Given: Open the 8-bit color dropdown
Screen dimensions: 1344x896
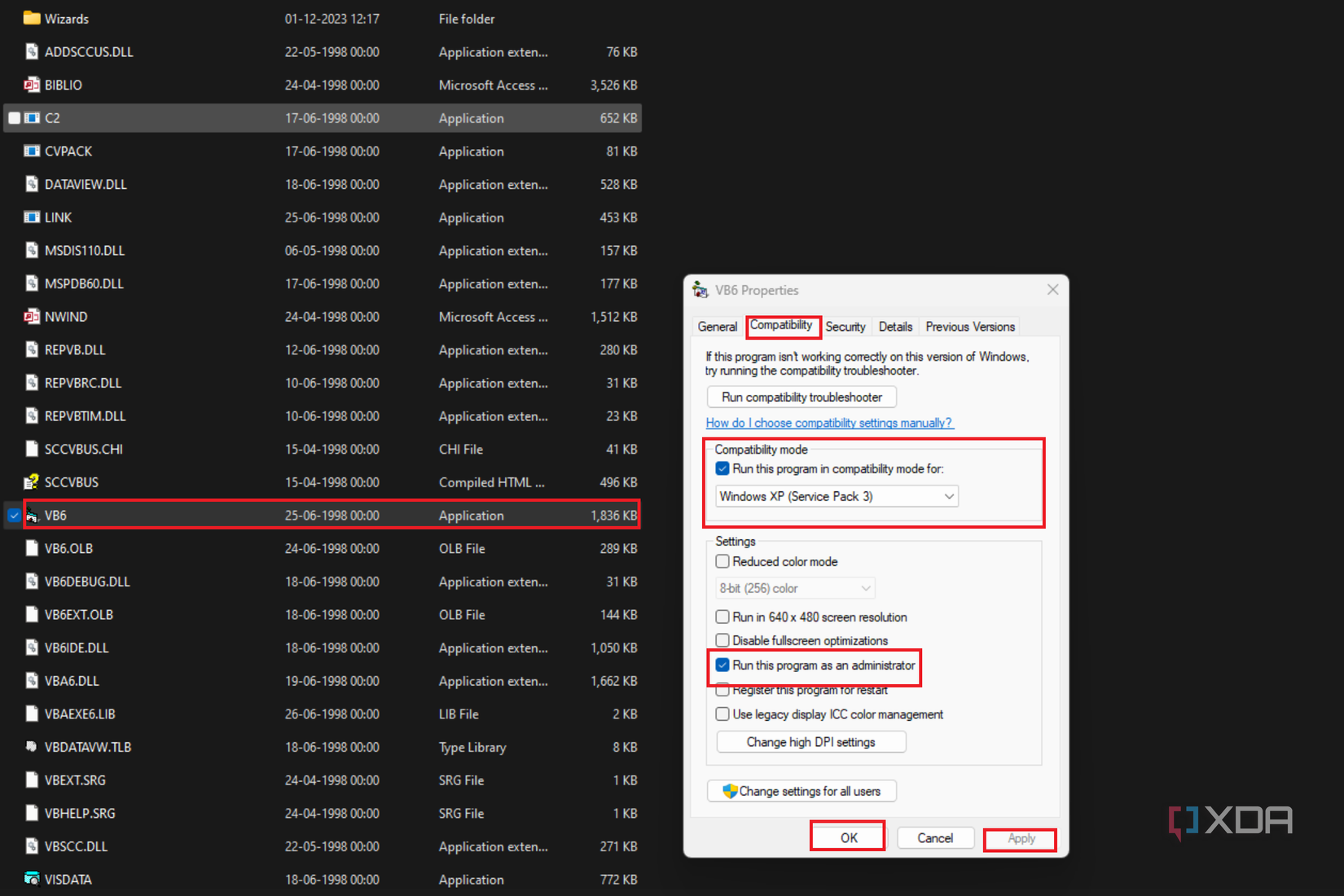Looking at the screenshot, I should tap(866, 587).
